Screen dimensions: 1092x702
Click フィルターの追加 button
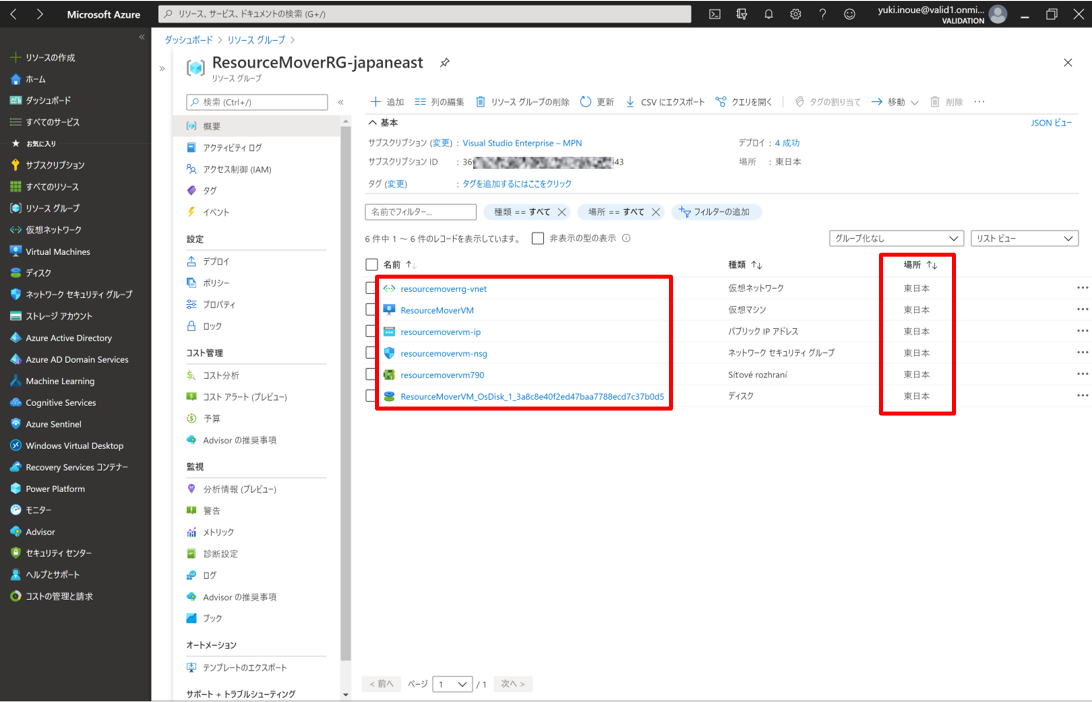tap(717, 212)
